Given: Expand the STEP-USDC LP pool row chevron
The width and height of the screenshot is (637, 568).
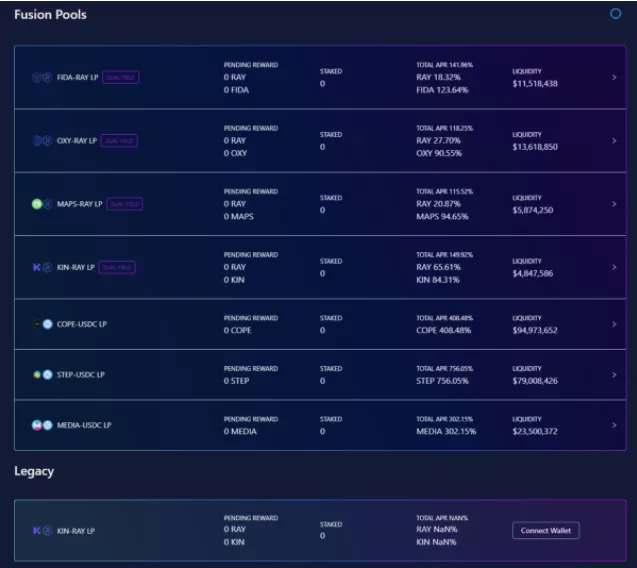Looking at the screenshot, I should click(x=614, y=375).
